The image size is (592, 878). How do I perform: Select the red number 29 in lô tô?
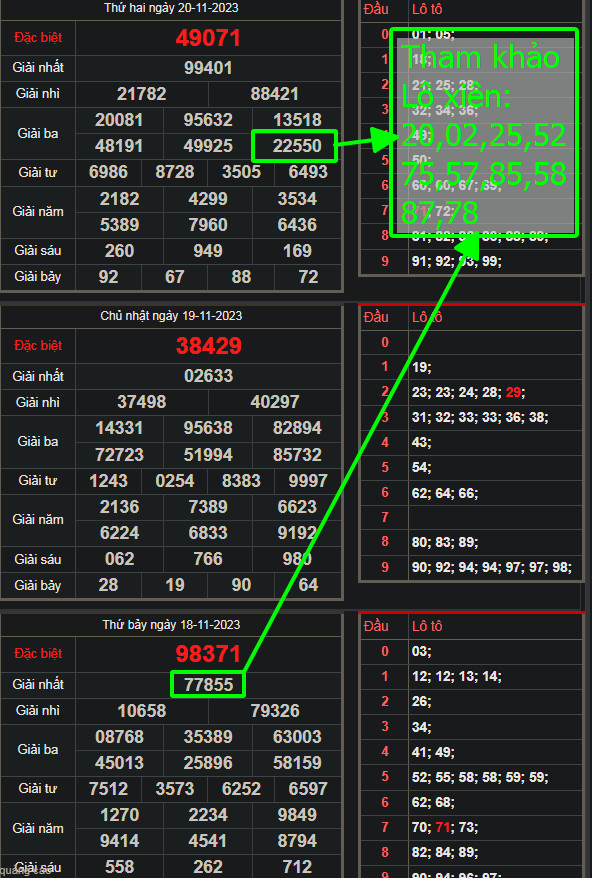click(513, 393)
